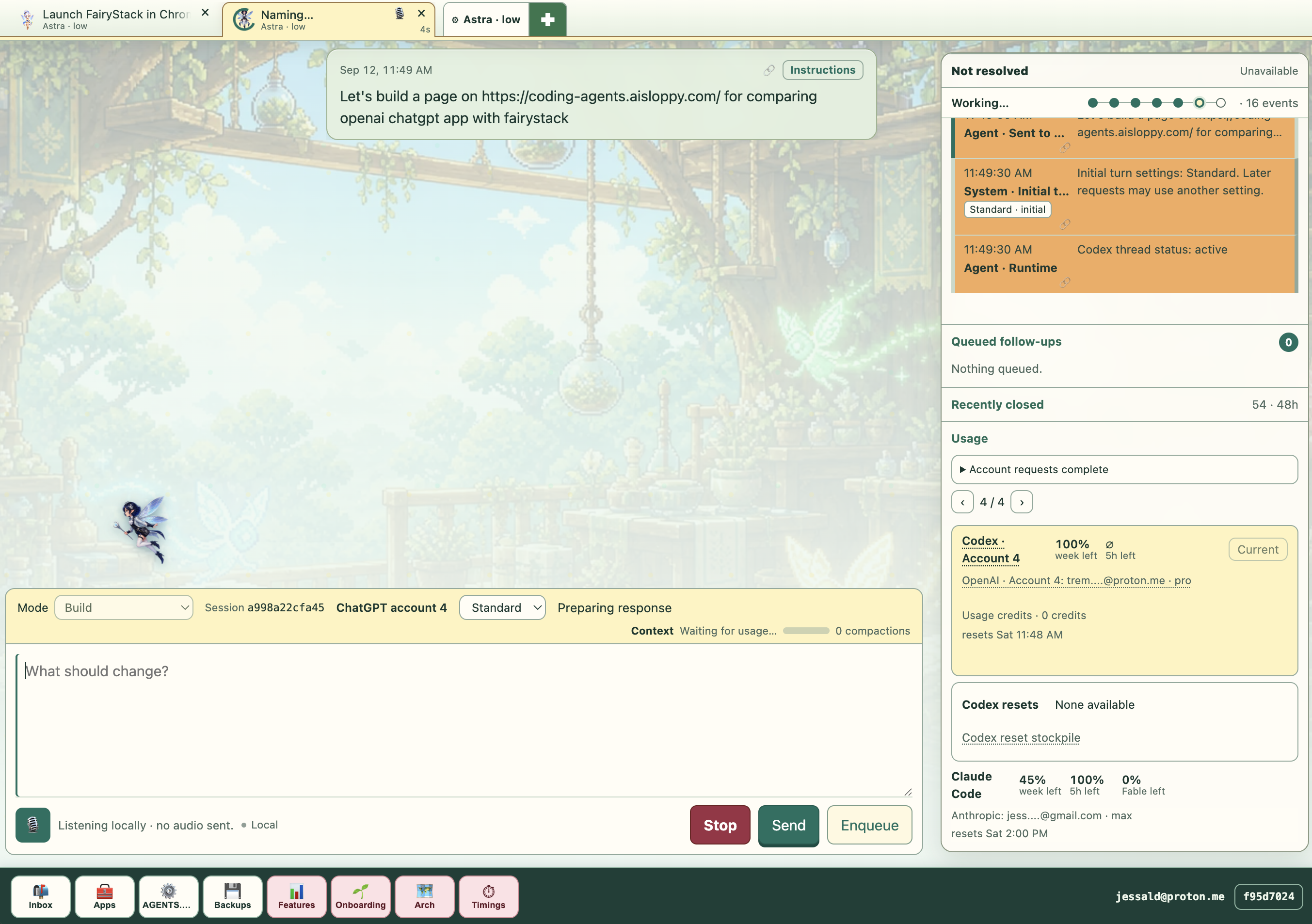
Task: Open the Inbox mailbox icon
Action: tap(41, 896)
